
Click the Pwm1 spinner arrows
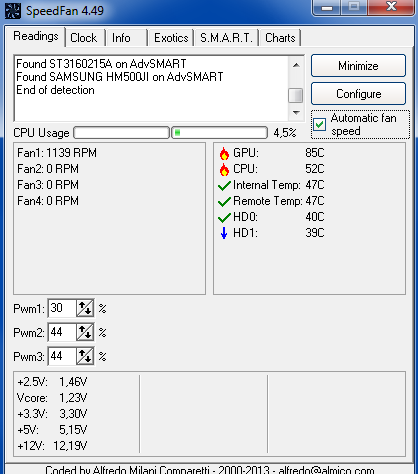85,308
